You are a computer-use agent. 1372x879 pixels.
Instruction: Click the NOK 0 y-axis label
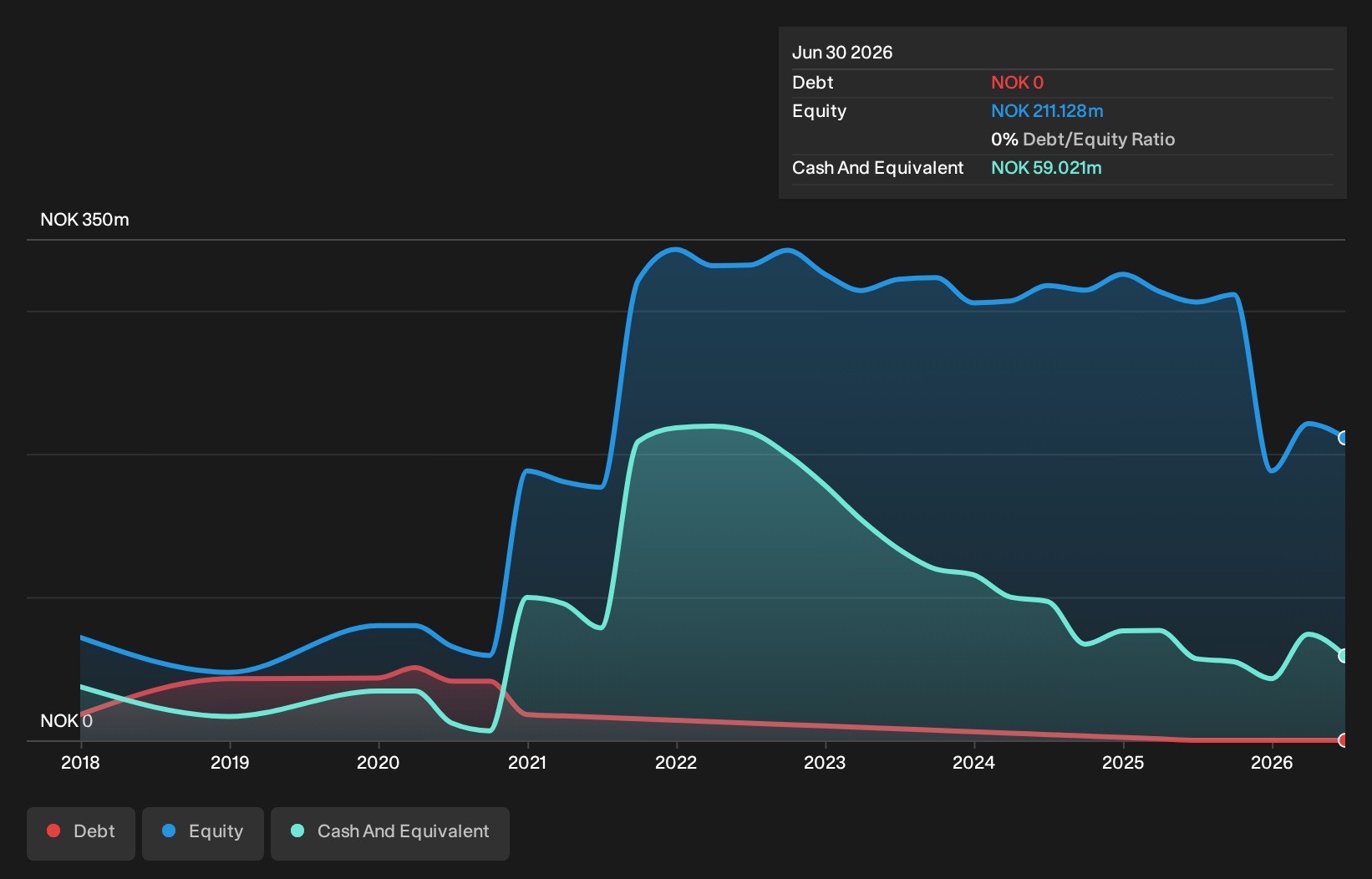pos(67,721)
